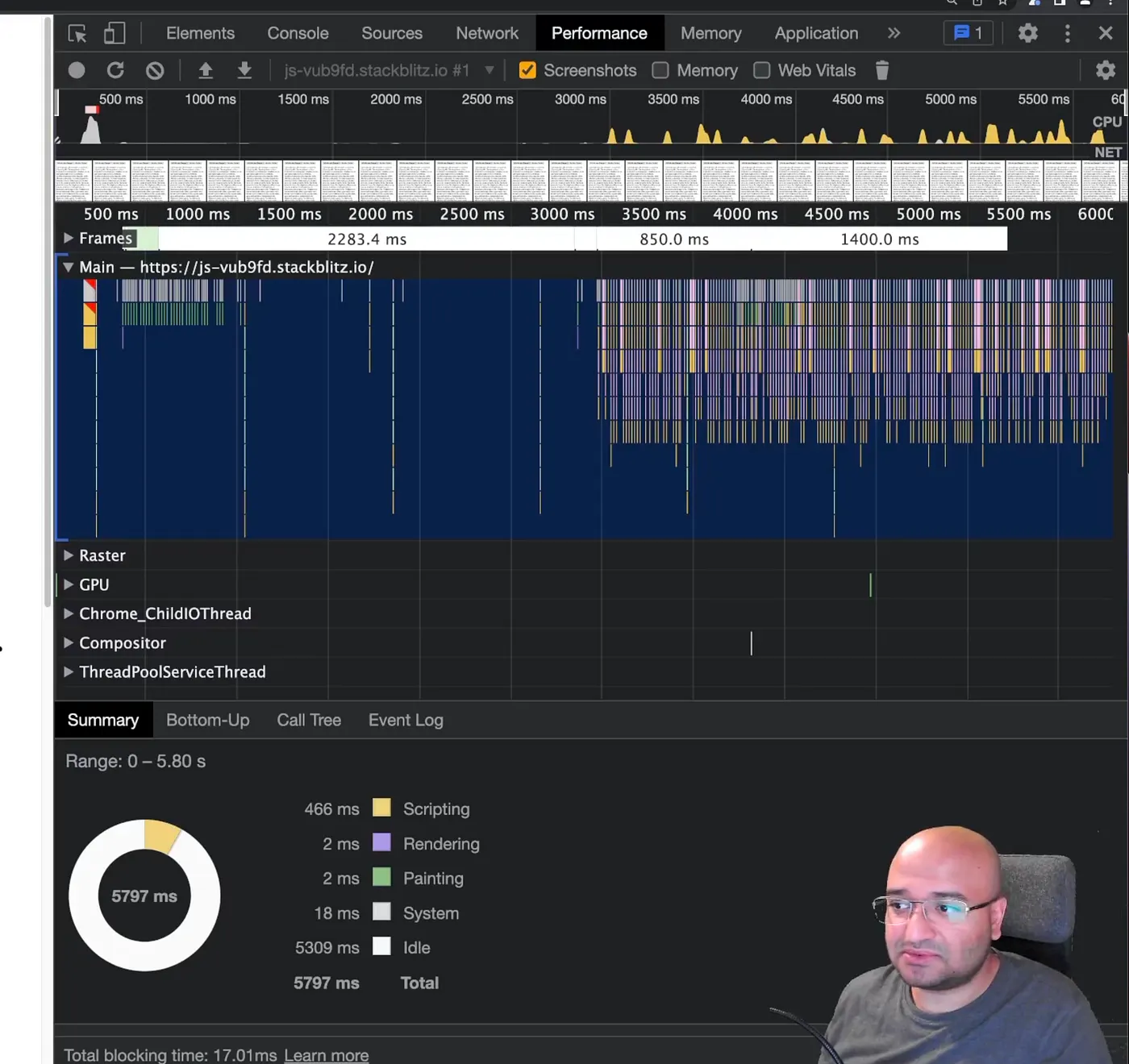The width and height of the screenshot is (1129, 1064).
Task: Click the load profile upload icon
Action: tap(206, 71)
